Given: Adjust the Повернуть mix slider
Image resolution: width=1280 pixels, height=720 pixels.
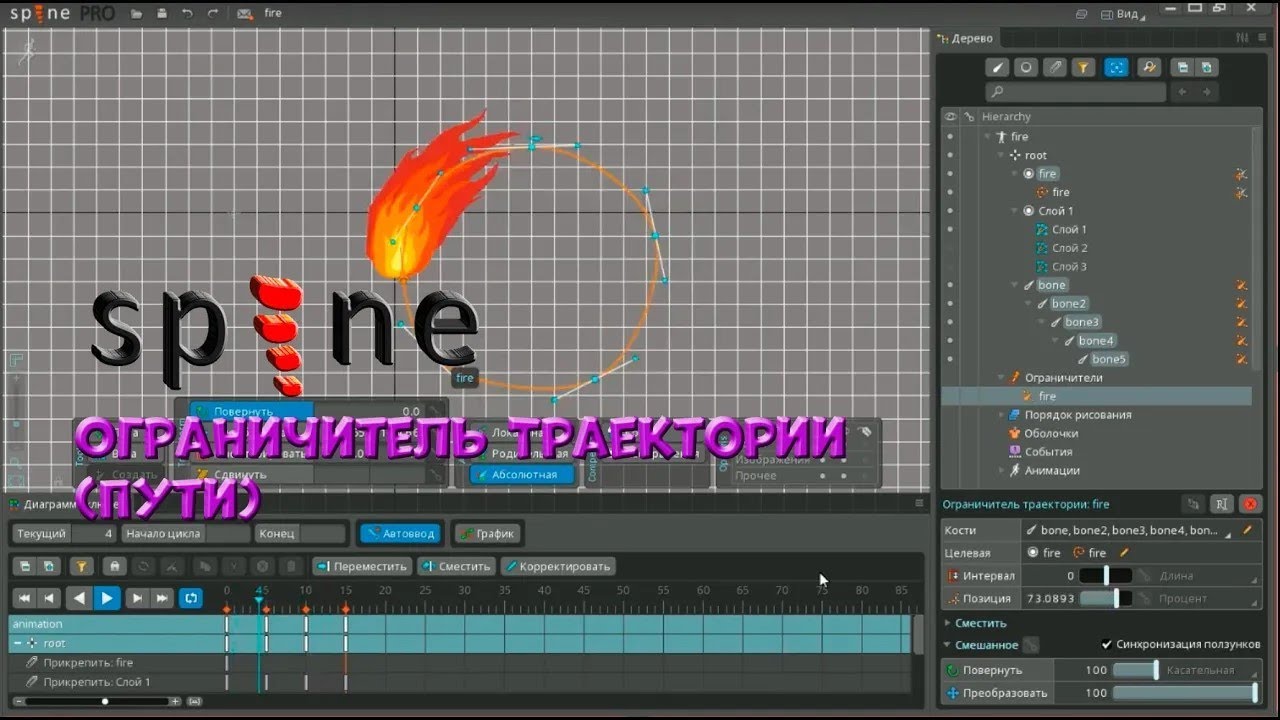Looking at the screenshot, I should point(1135,670).
